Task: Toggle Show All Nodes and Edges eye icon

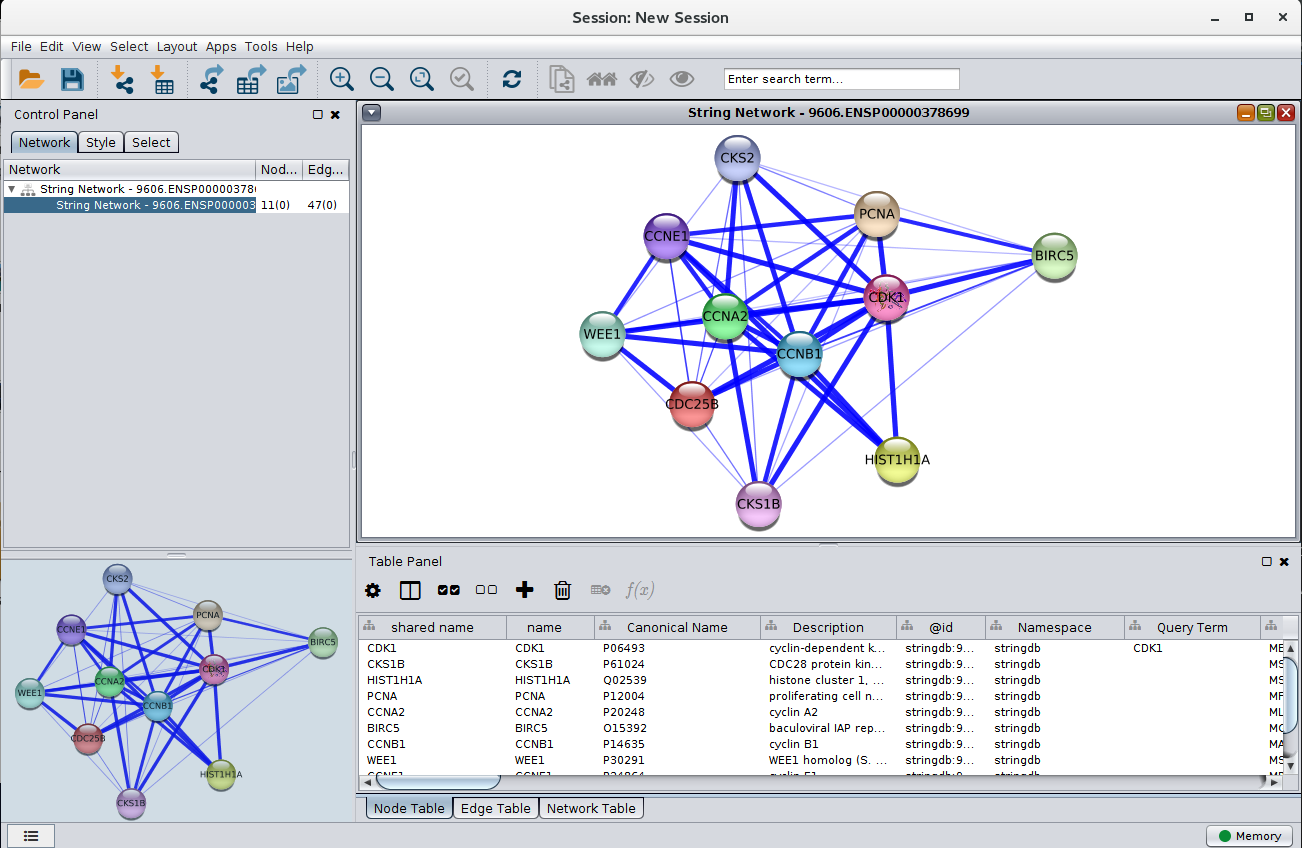Action: click(682, 79)
